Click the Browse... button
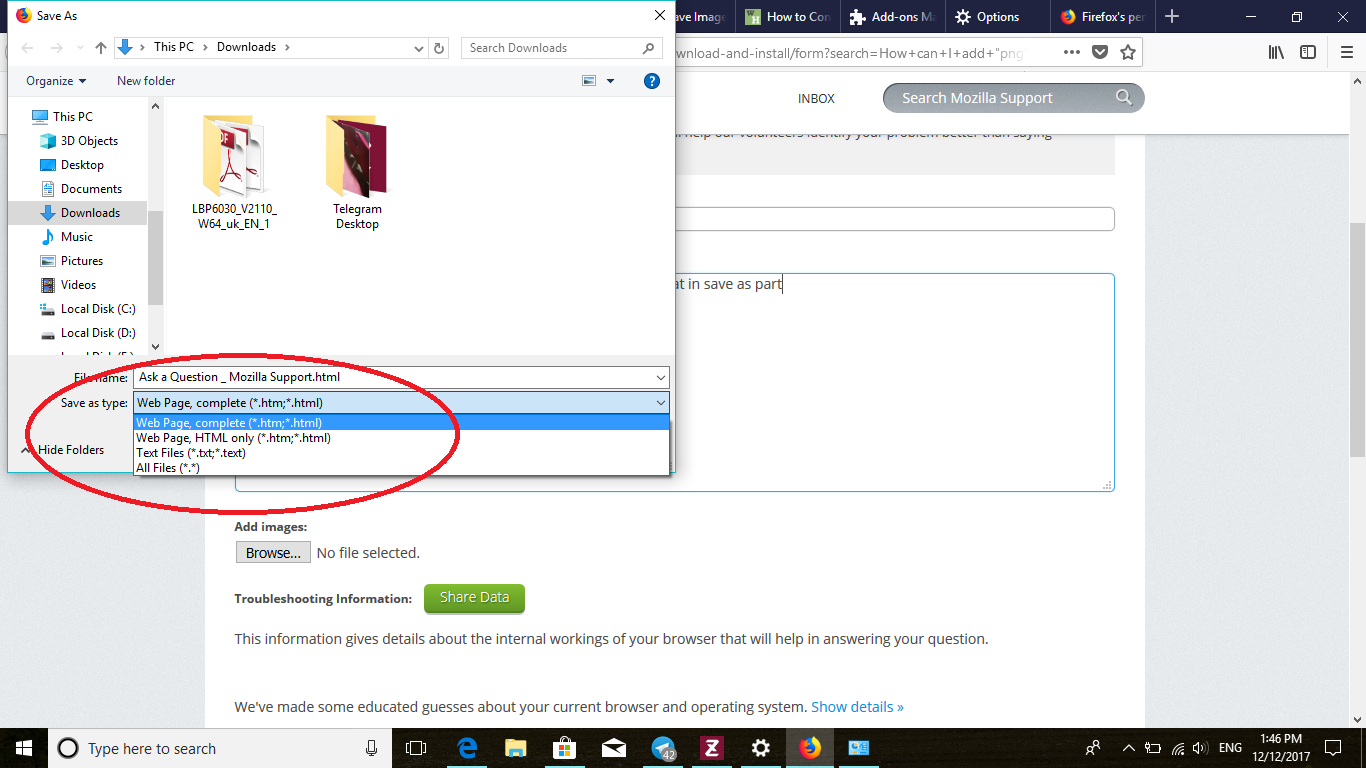 coord(273,553)
